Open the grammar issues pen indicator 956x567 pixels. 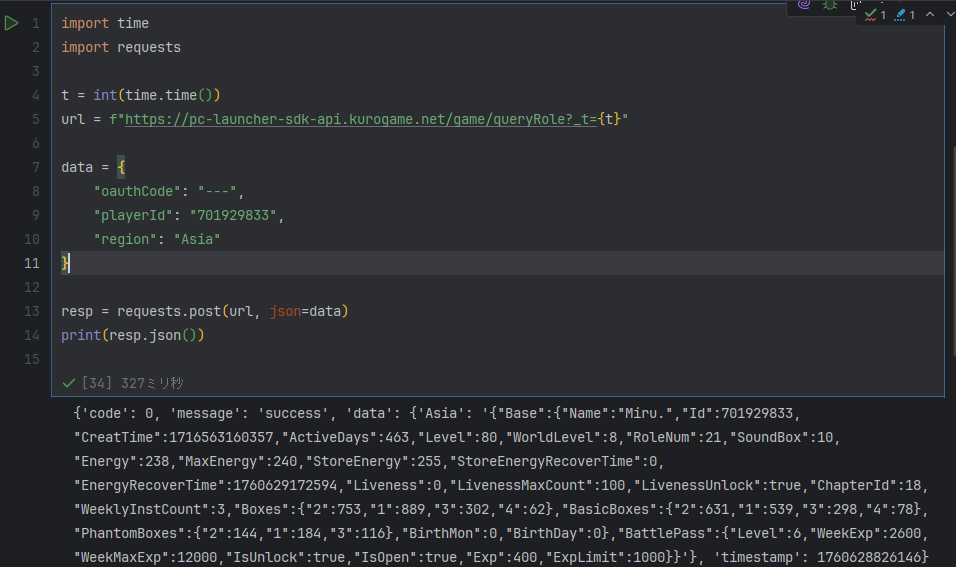point(905,15)
